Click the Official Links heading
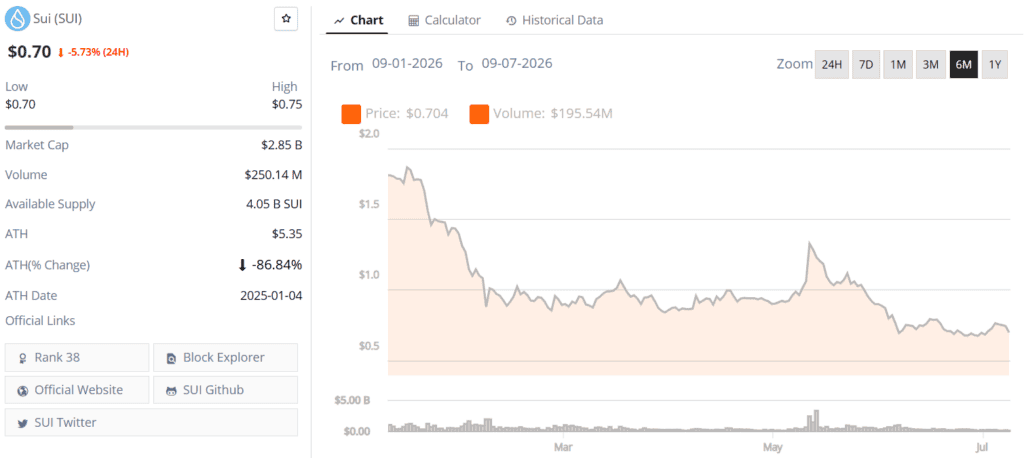The height and width of the screenshot is (458, 1024). coord(40,321)
